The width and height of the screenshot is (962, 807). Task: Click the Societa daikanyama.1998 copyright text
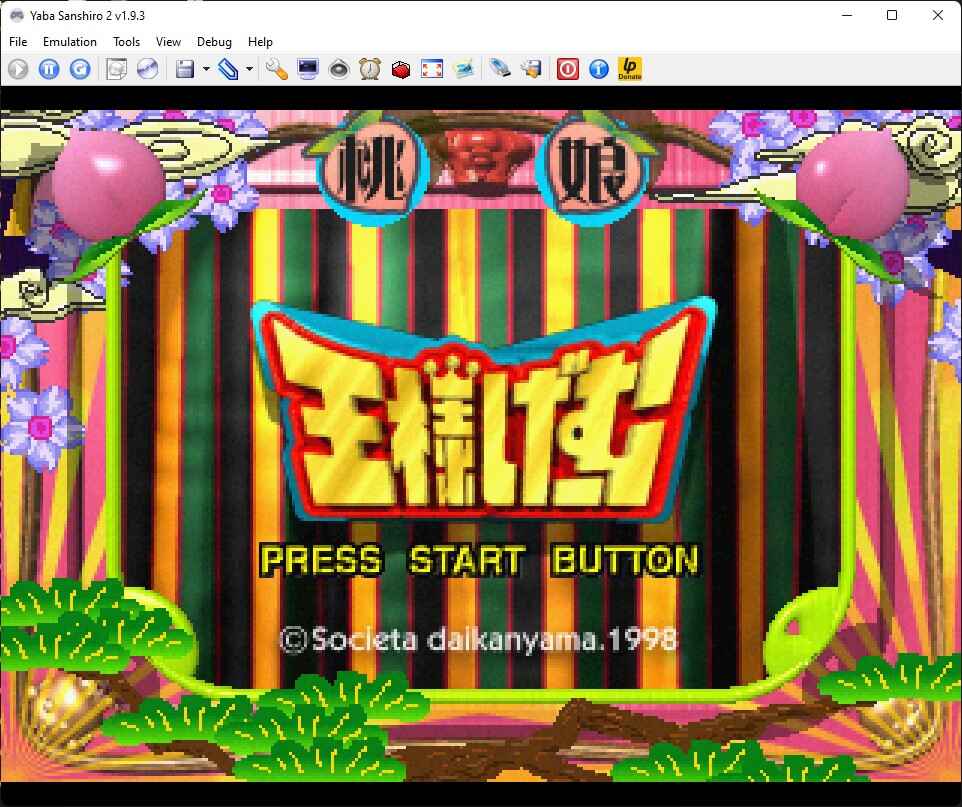[x=478, y=640]
